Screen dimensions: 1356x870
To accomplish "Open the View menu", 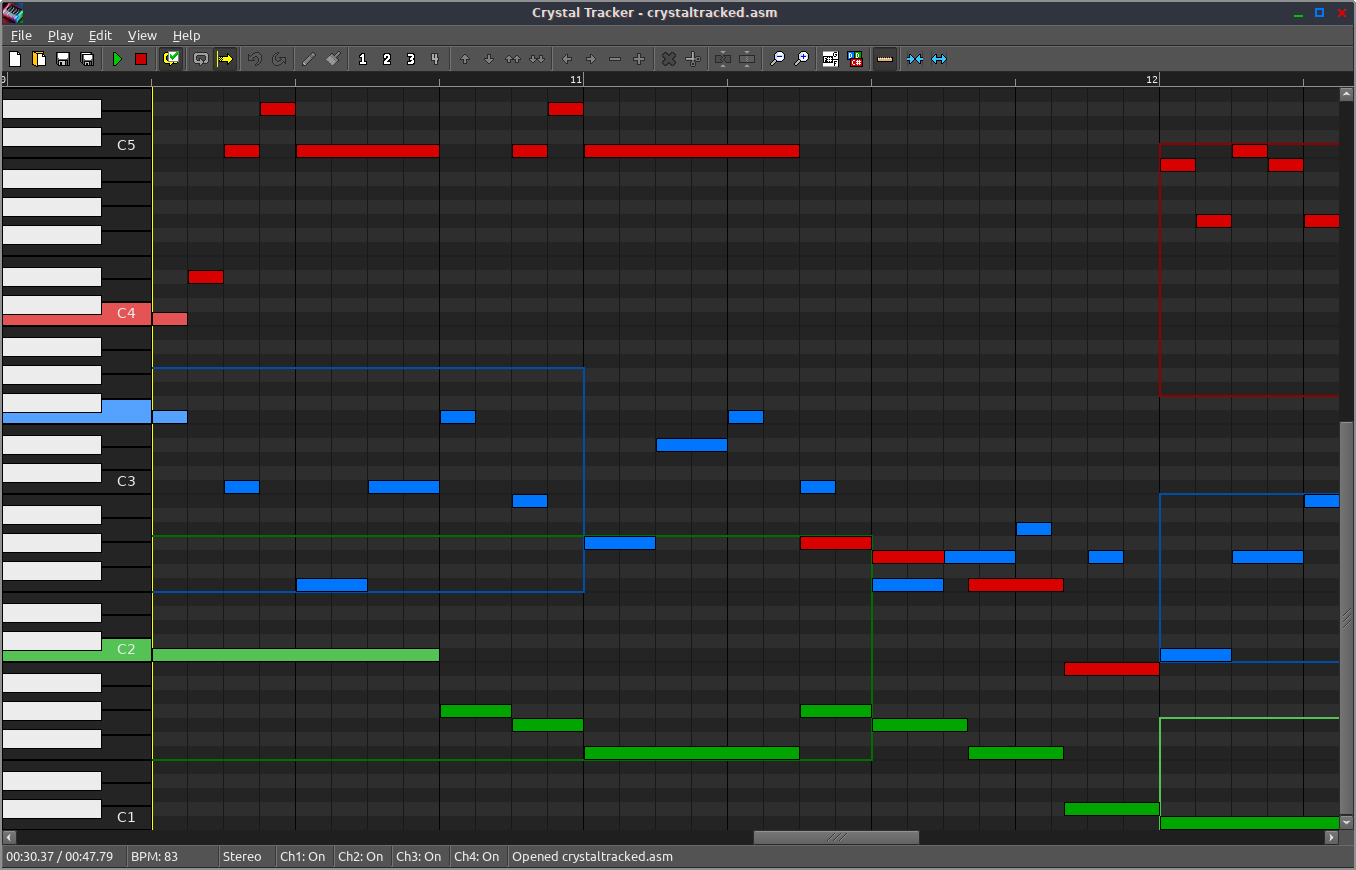I will (x=142, y=35).
